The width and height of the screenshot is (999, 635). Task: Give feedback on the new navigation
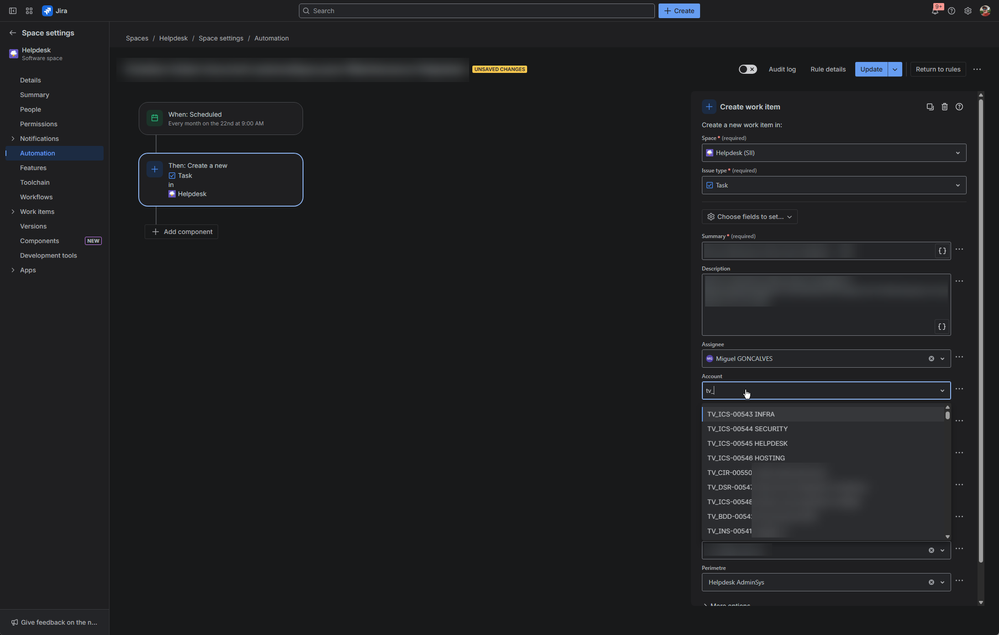[54, 622]
